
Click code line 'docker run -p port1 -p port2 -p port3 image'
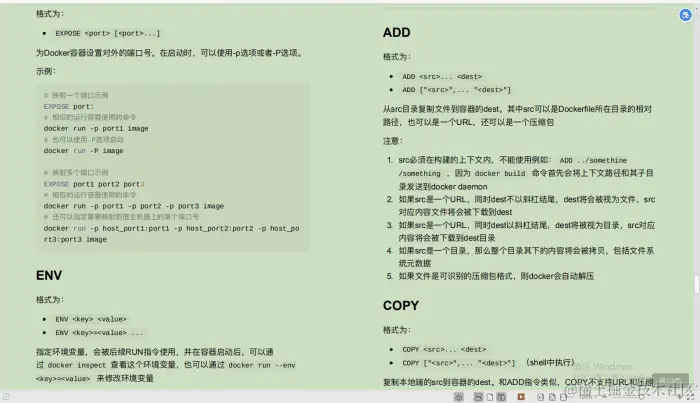(x=134, y=206)
